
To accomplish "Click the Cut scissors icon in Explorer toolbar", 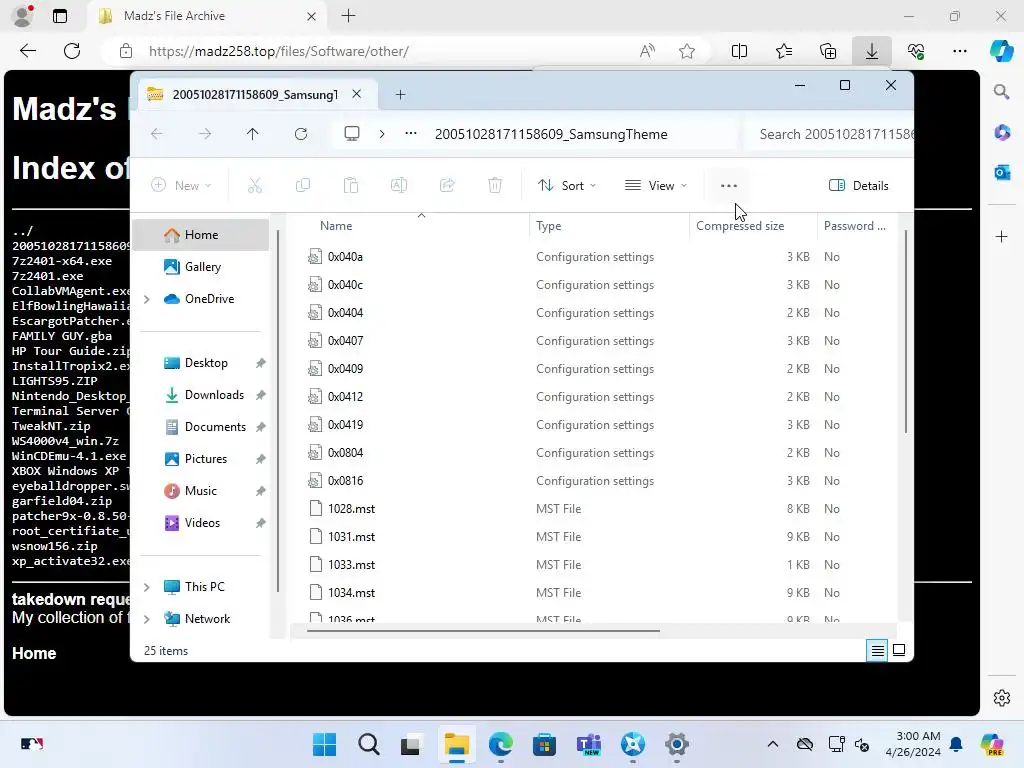I will [255, 185].
